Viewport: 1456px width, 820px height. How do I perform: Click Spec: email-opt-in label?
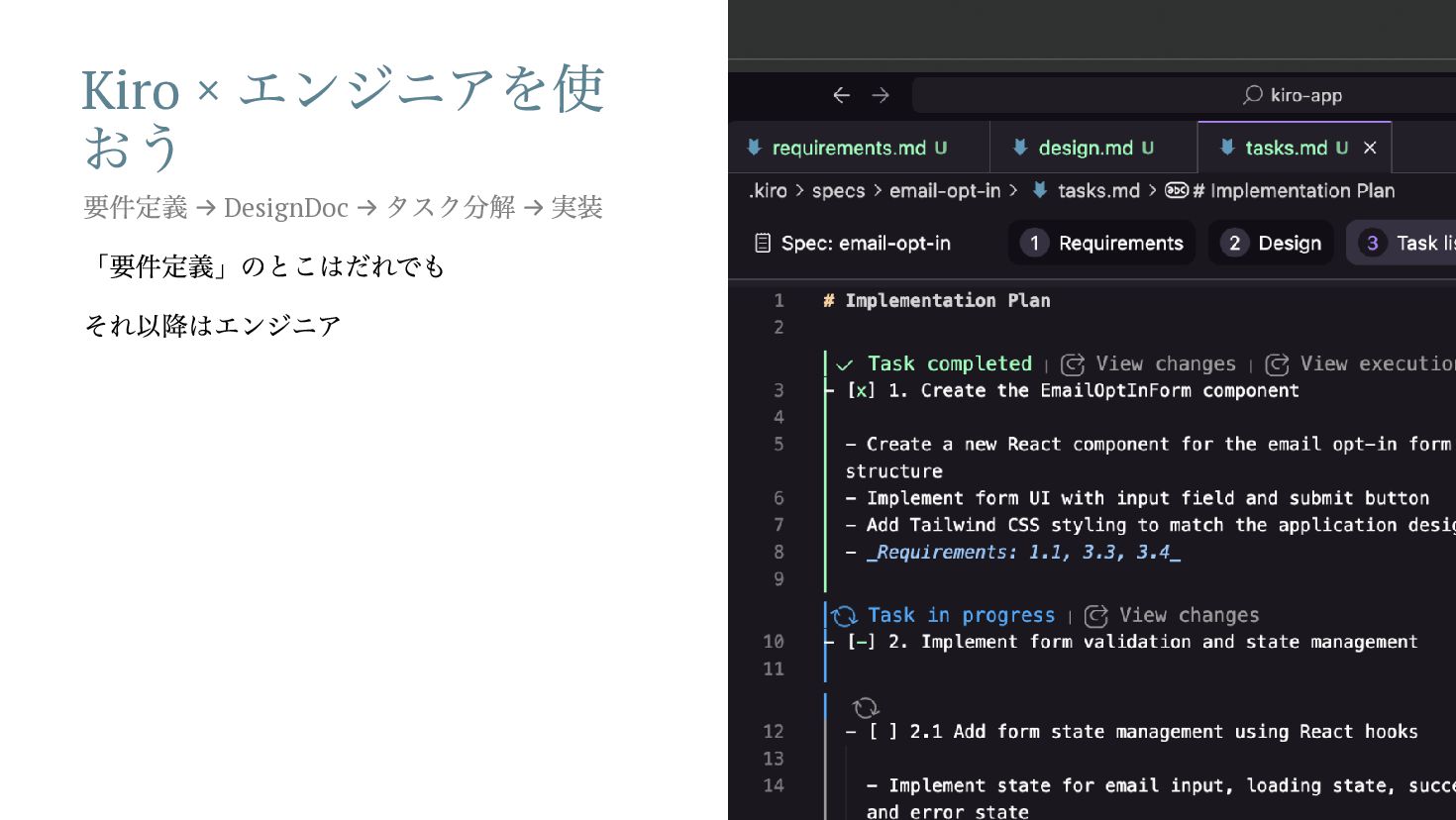(866, 243)
